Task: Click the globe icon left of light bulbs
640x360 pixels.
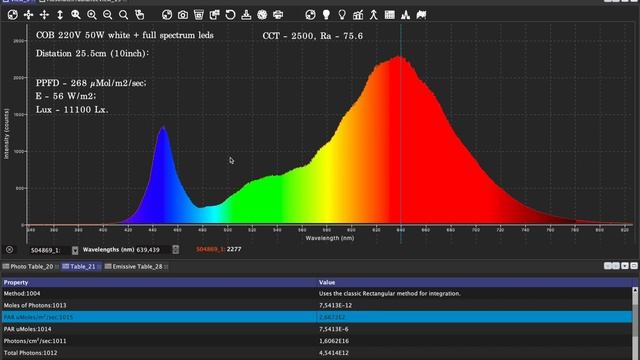Action: (310, 15)
